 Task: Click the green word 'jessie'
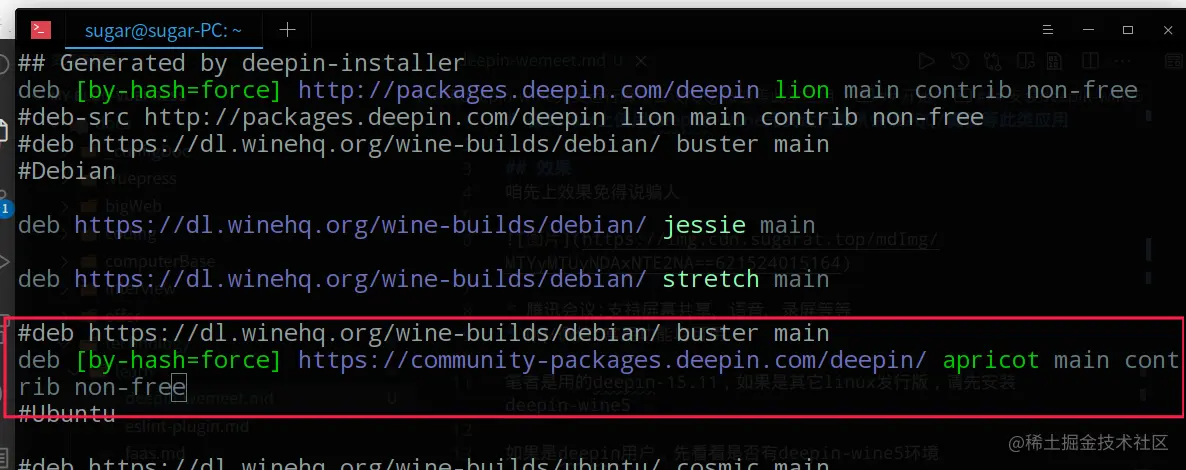(x=704, y=226)
